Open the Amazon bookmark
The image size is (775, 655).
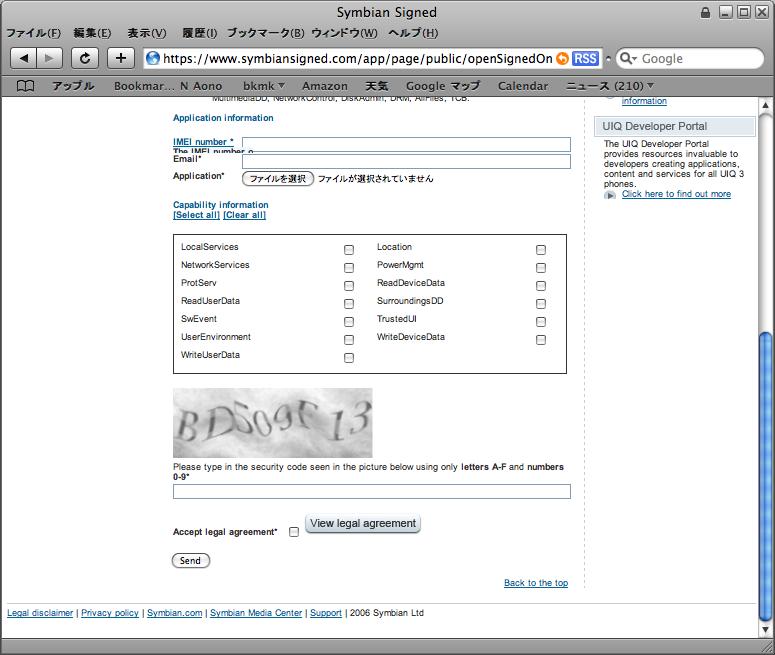[x=325, y=86]
